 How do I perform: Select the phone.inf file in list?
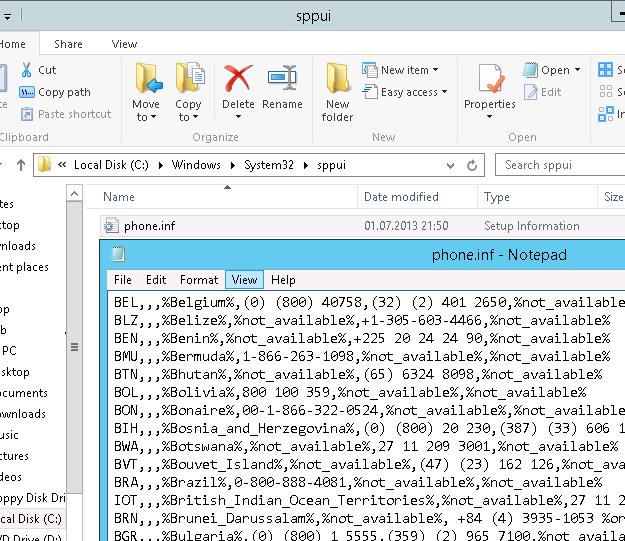pyautogui.click(x=149, y=226)
